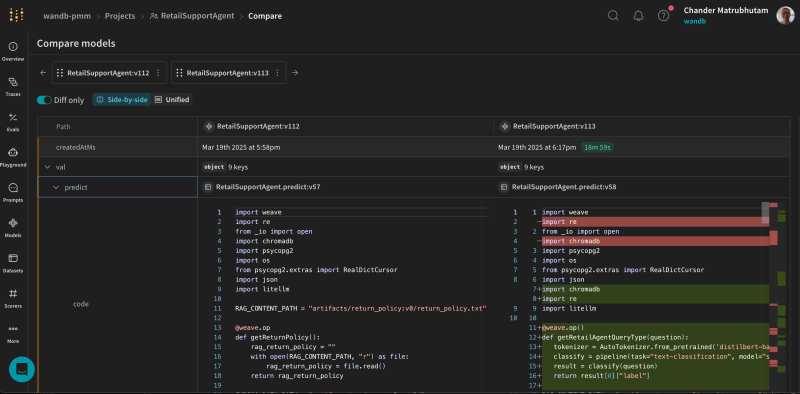This screenshot has height=394, width=800.
Task: Click 'def getReturnPolicy():' in v112 code
Action: [278, 337]
